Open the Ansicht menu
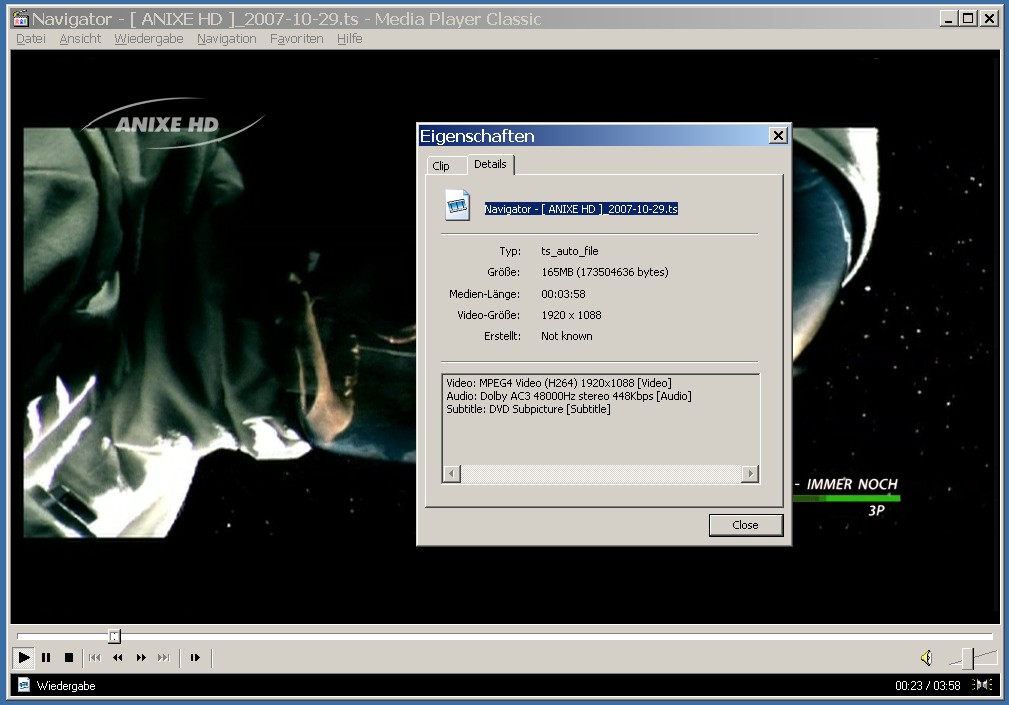The image size is (1009, 705). pos(80,39)
